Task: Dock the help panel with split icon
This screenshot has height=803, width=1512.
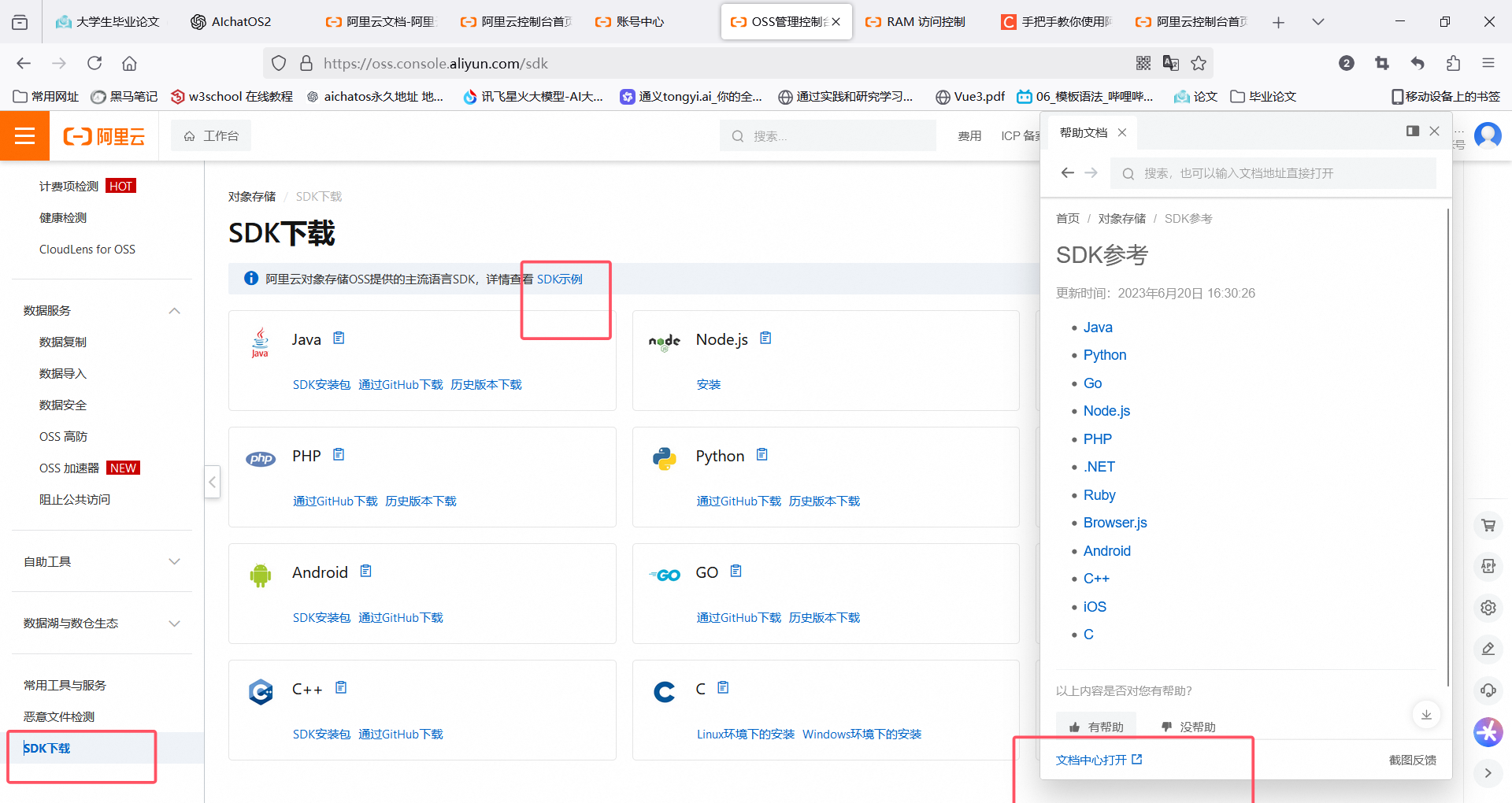Action: tap(1413, 131)
